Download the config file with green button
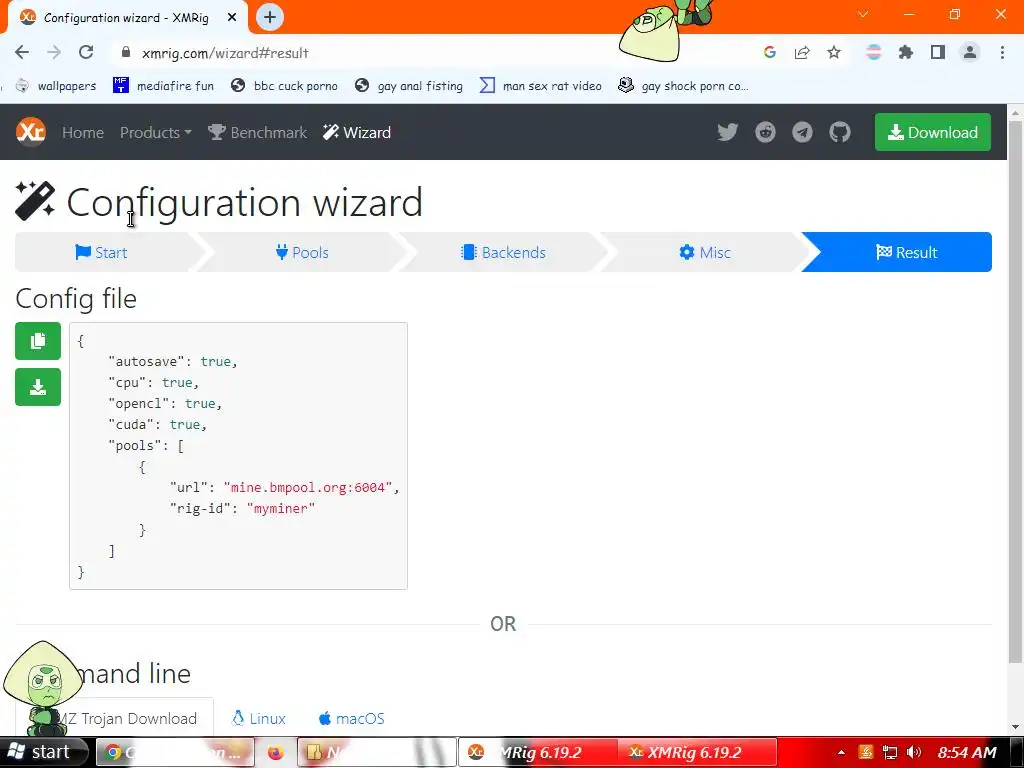The width and height of the screenshot is (1024, 768). (38, 387)
